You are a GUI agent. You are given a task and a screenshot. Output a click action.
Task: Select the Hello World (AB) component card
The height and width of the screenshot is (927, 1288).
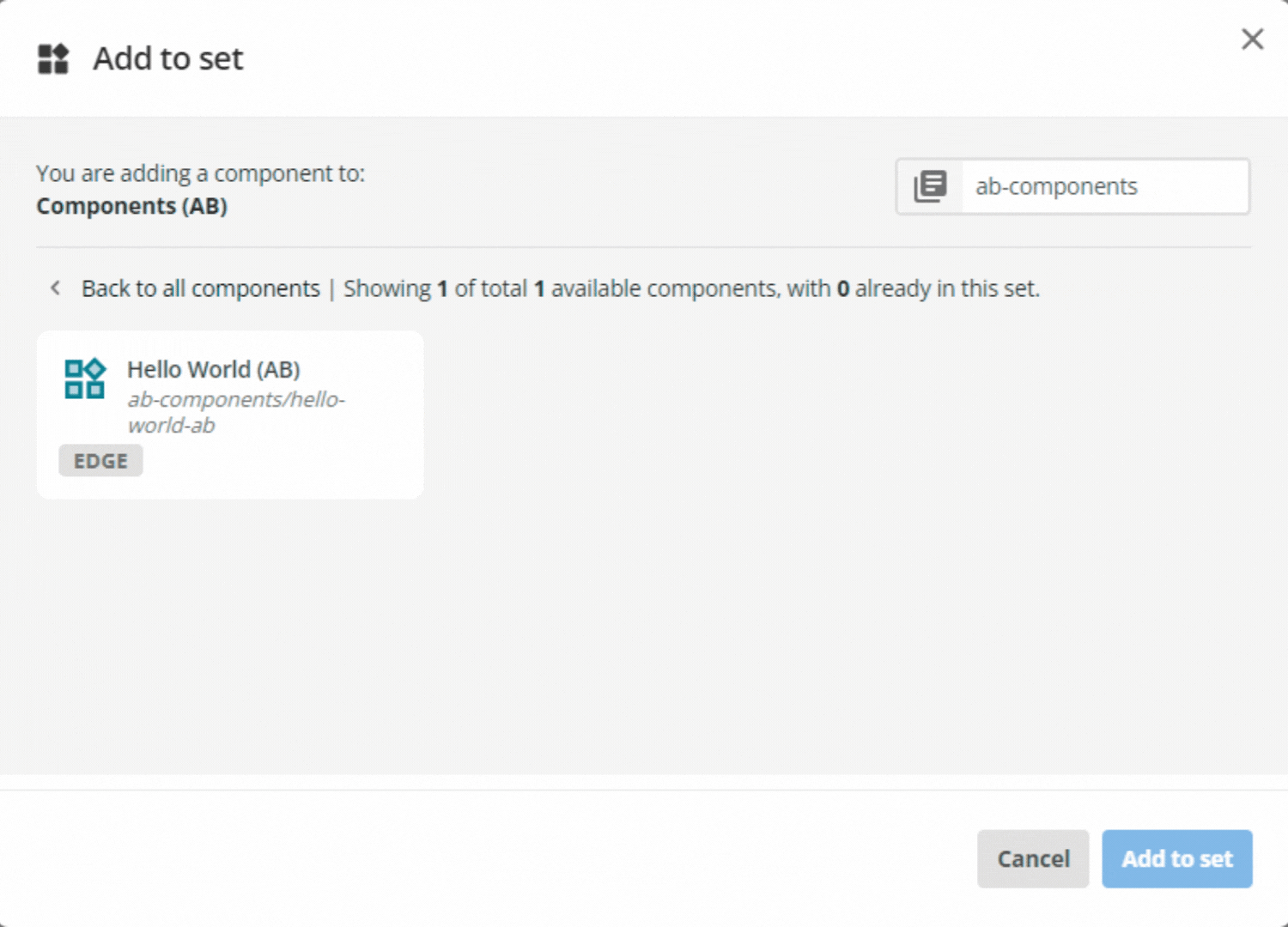coord(229,415)
